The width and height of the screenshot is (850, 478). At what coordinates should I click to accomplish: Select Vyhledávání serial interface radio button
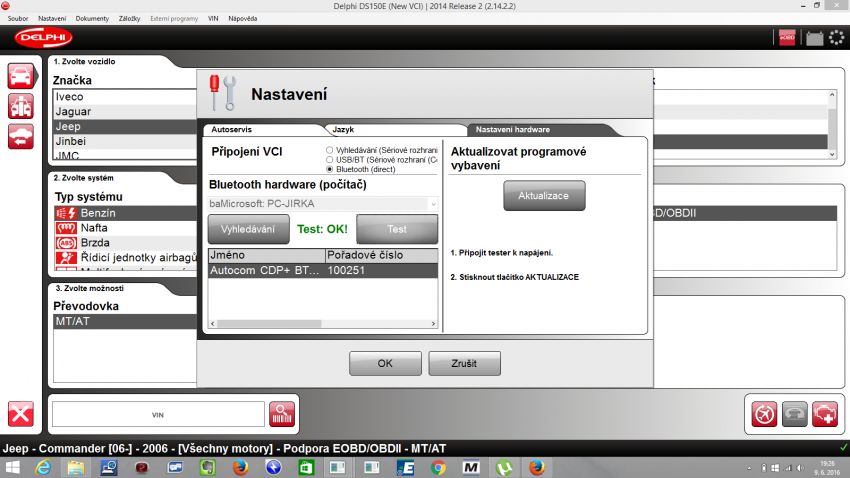point(329,150)
